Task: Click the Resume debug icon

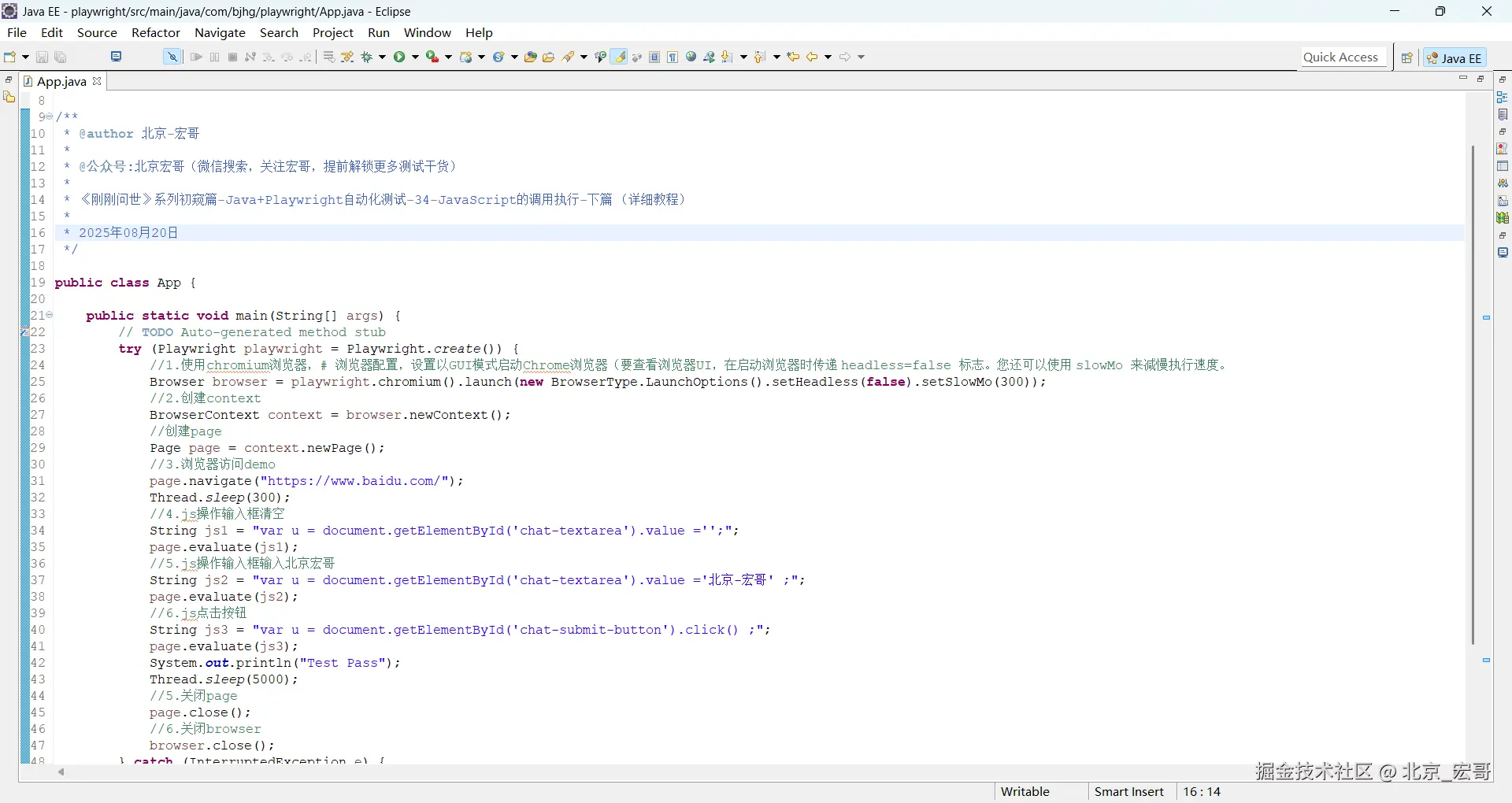Action: 197,57
